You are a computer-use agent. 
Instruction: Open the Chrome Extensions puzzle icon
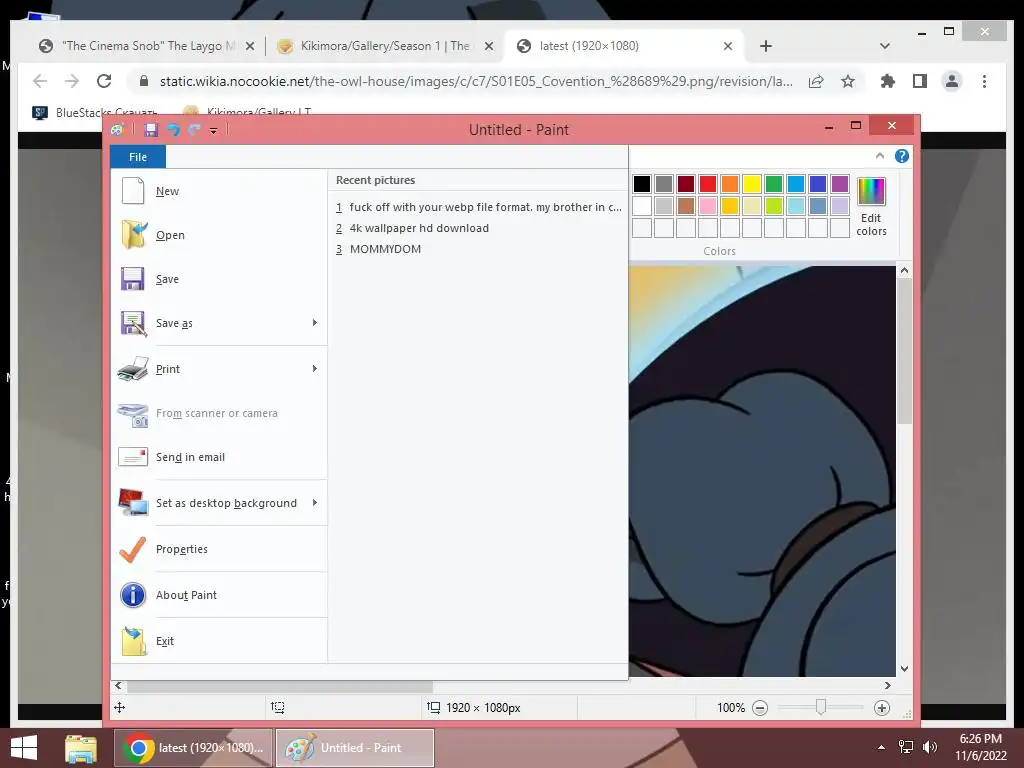click(888, 82)
